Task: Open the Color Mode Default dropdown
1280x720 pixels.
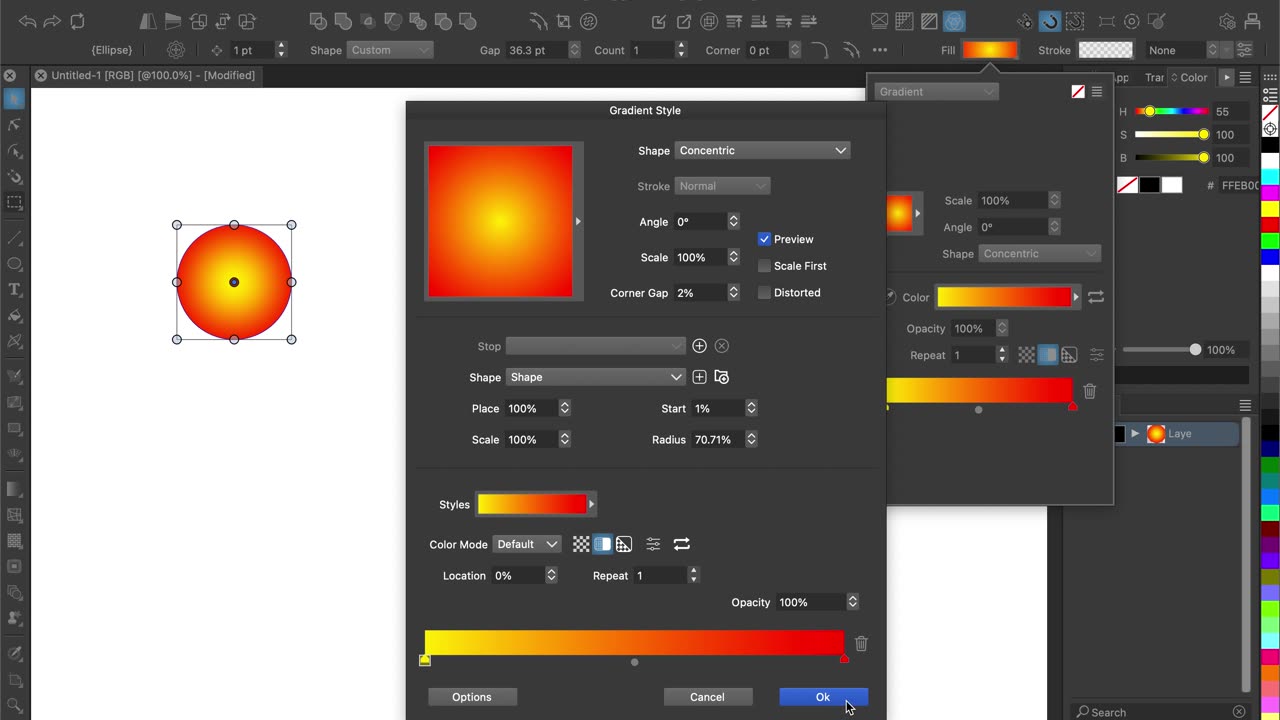Action: click(527, 544)
